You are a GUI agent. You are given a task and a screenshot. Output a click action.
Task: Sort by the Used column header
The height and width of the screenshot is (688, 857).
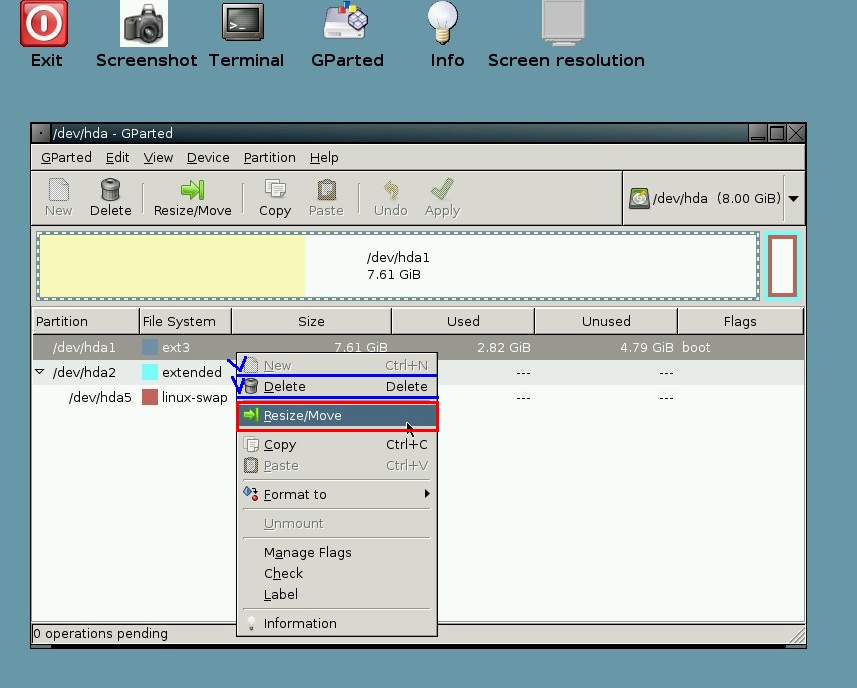click(x=463, y=321)
